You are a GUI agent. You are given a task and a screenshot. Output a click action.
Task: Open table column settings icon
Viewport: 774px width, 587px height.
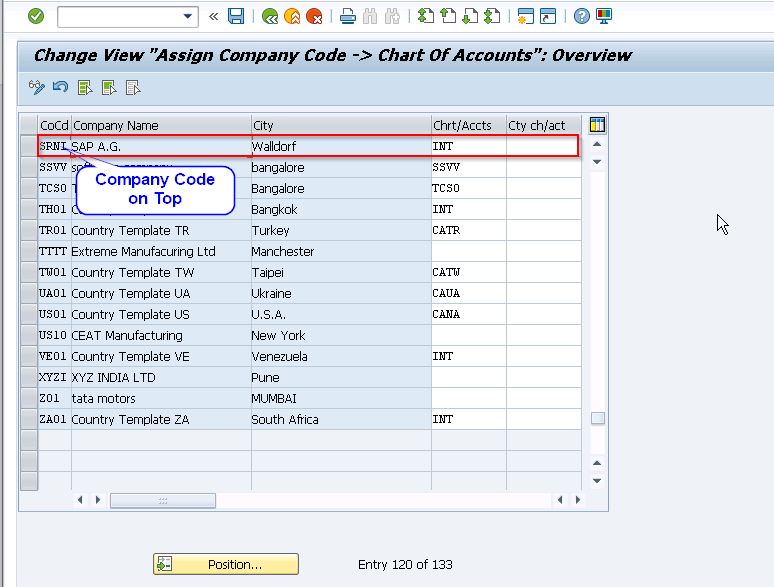pyautogui.click(x=597, y=125)
